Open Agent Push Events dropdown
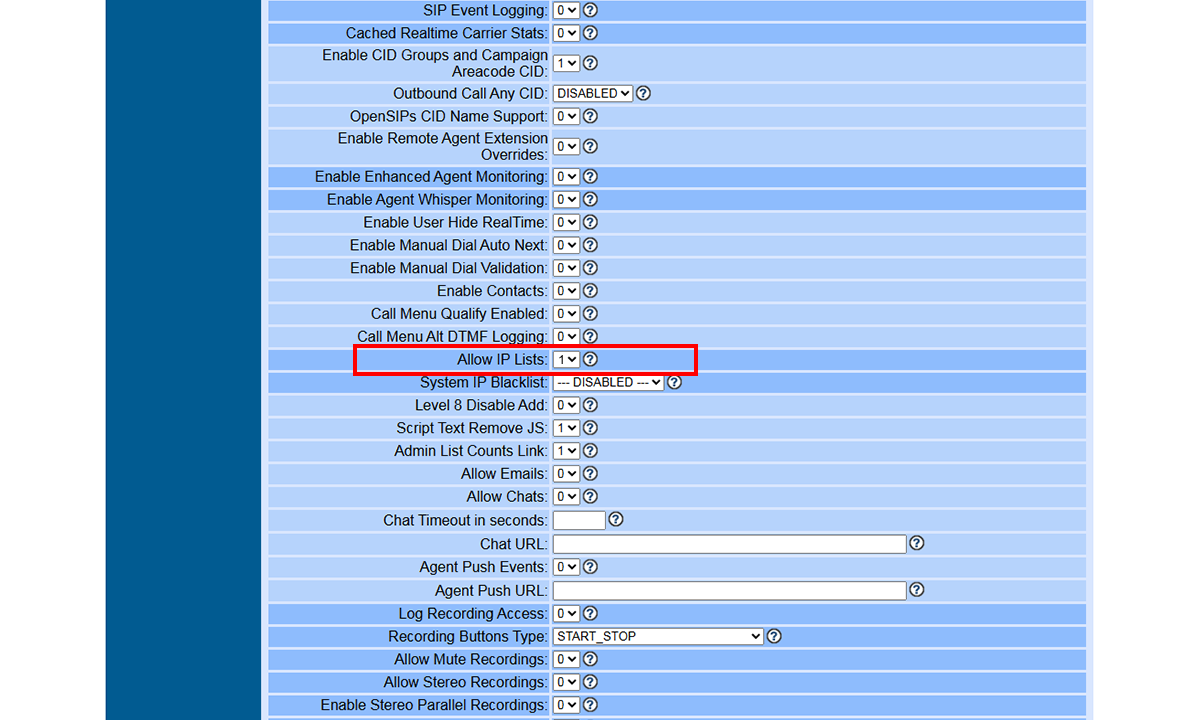The width and height of the screenshot is (1200, 720). 566,567
